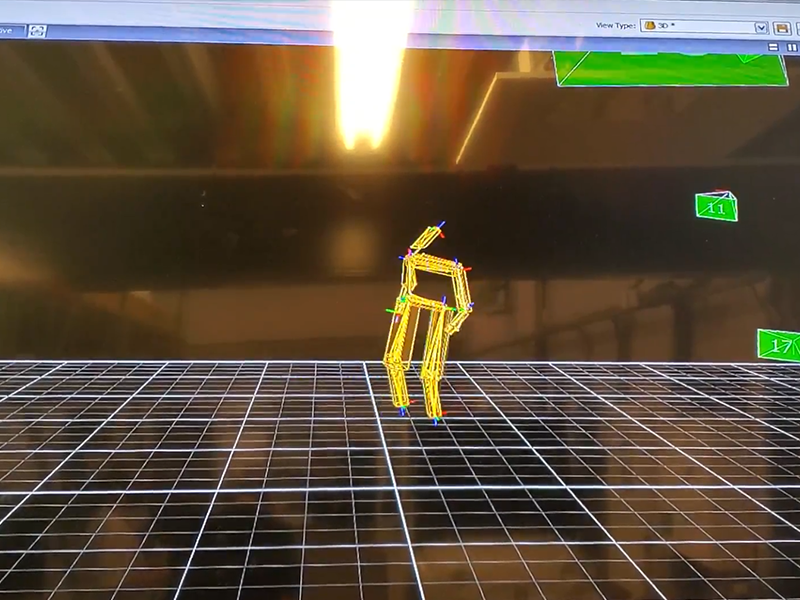
Task: Select the 3D view type field
Action: point(704,27)
